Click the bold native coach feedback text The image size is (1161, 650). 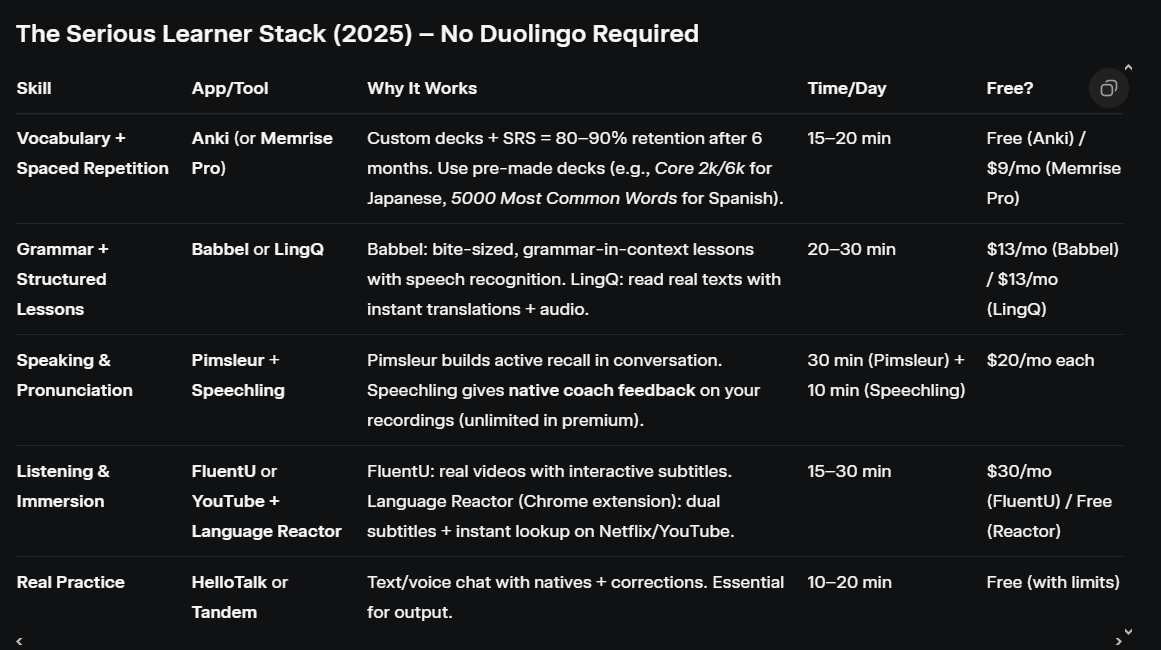coord(602,390)
